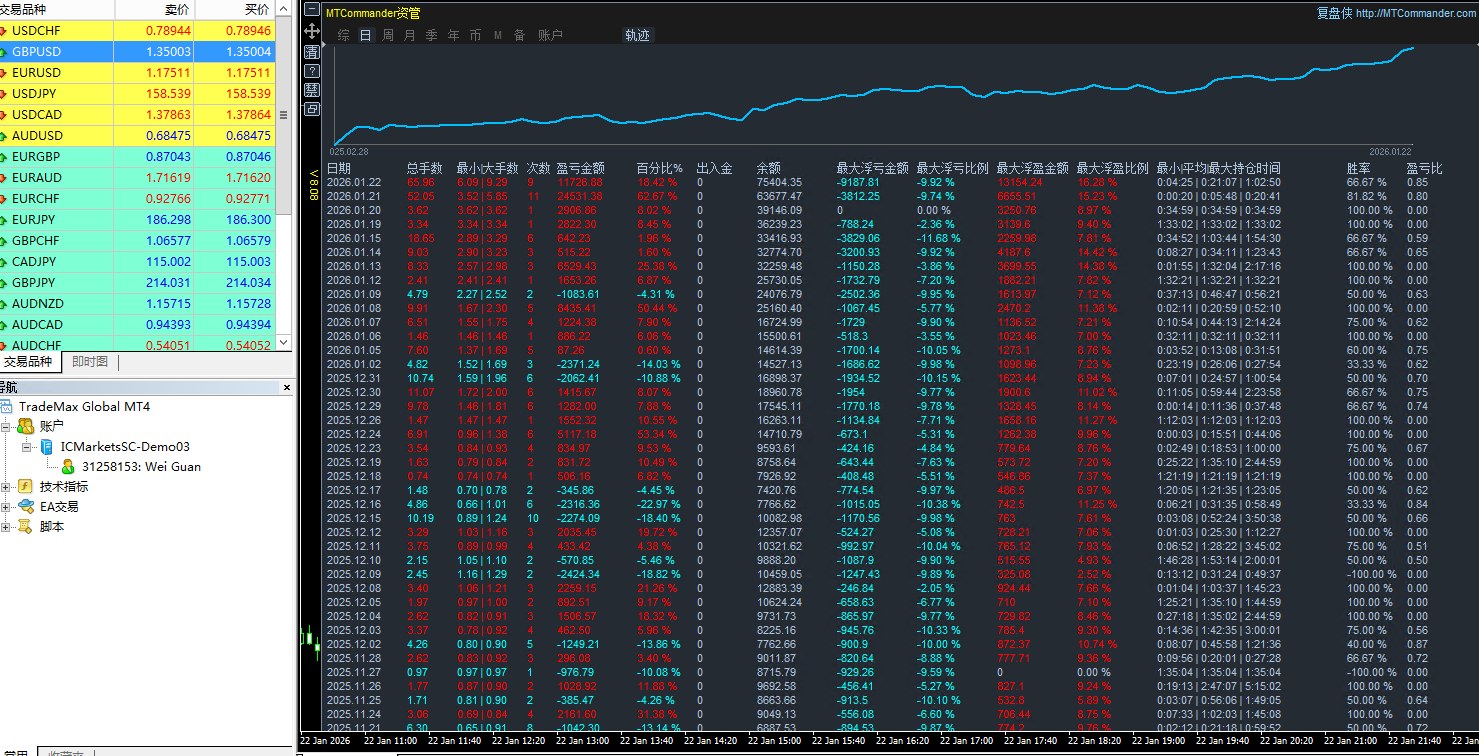The image size is (1479, 756).
Task: Switch to 月 monthly period view
Action: tap(410, 35)
